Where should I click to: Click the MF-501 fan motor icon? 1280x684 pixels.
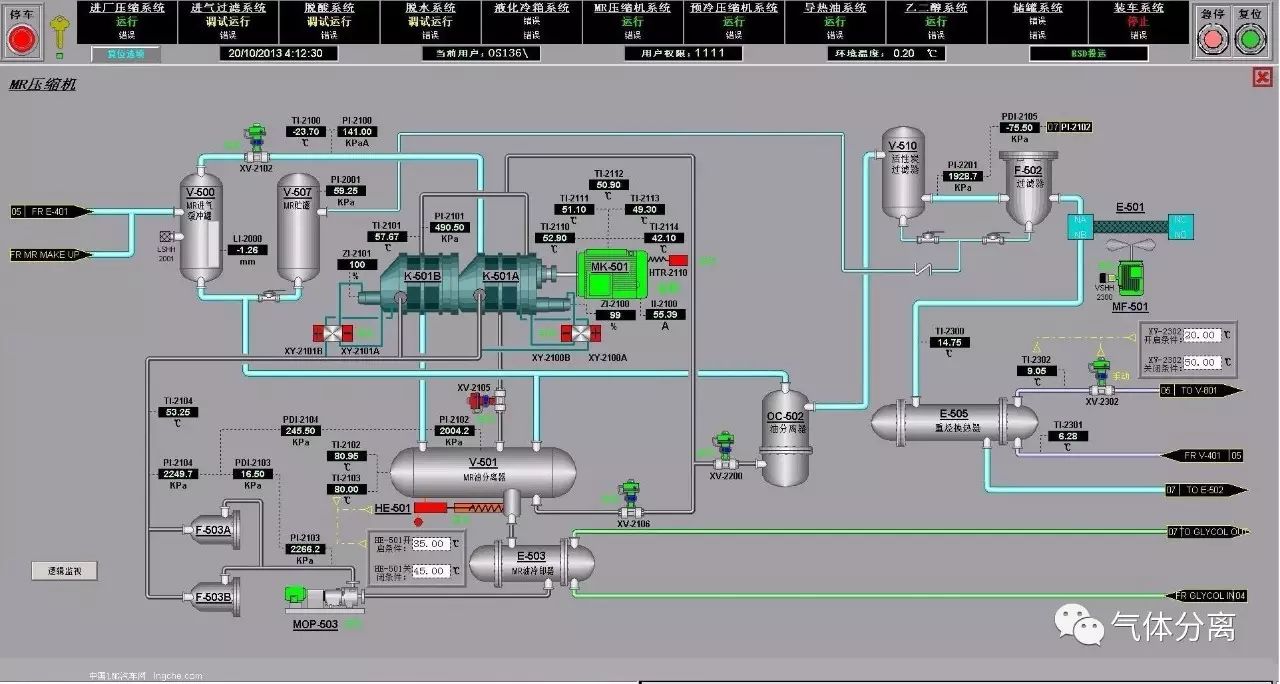tap(1130, 278)
